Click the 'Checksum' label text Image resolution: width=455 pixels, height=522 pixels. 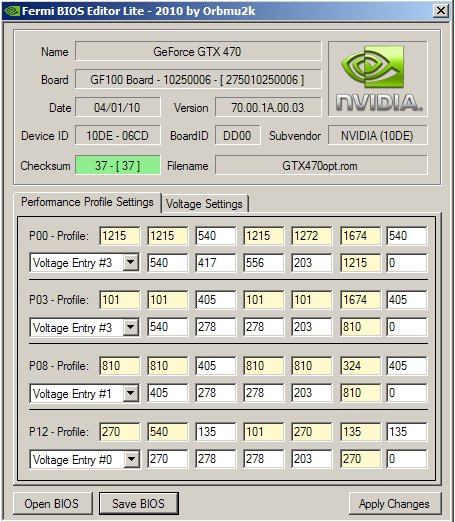click(x=45, y=166)
